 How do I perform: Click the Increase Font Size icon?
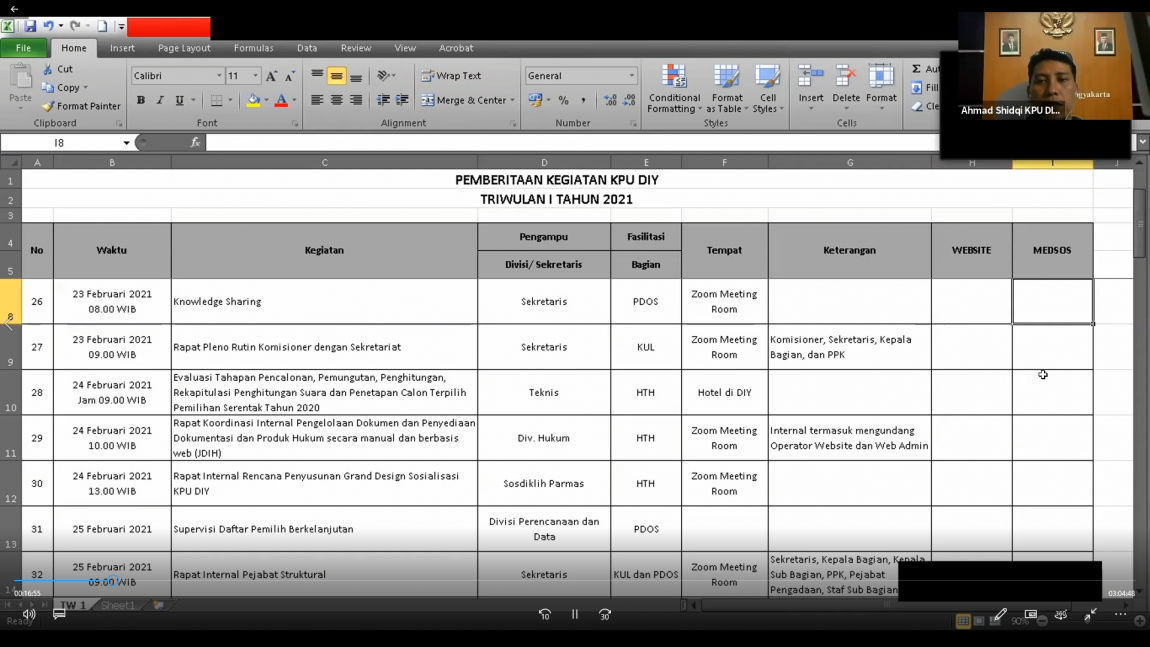pos(271,76)
